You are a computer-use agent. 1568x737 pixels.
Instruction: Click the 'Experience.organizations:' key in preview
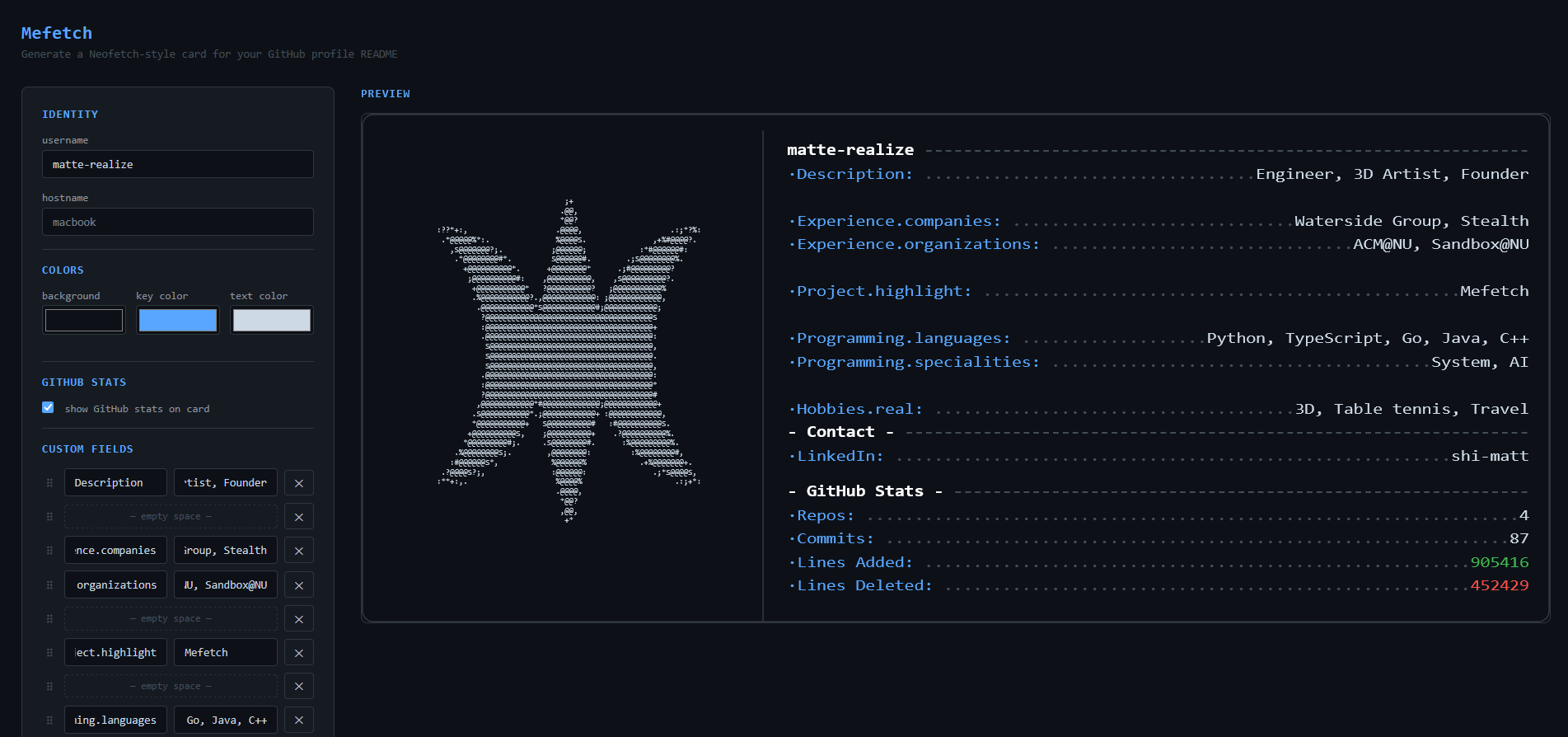(915, 244)
